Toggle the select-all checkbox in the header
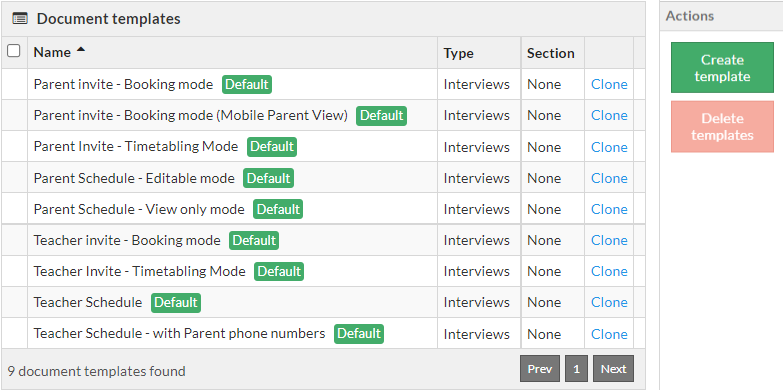This screenshot has height=391, width=783. pyautogui.click(x=14, y=50)
